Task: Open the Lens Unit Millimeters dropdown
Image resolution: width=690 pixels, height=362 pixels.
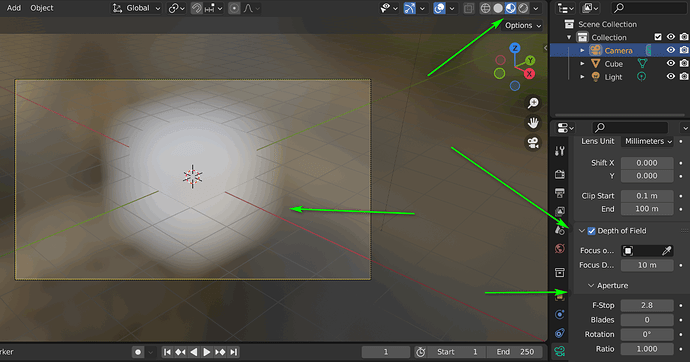Action: [x=647, y=141]
